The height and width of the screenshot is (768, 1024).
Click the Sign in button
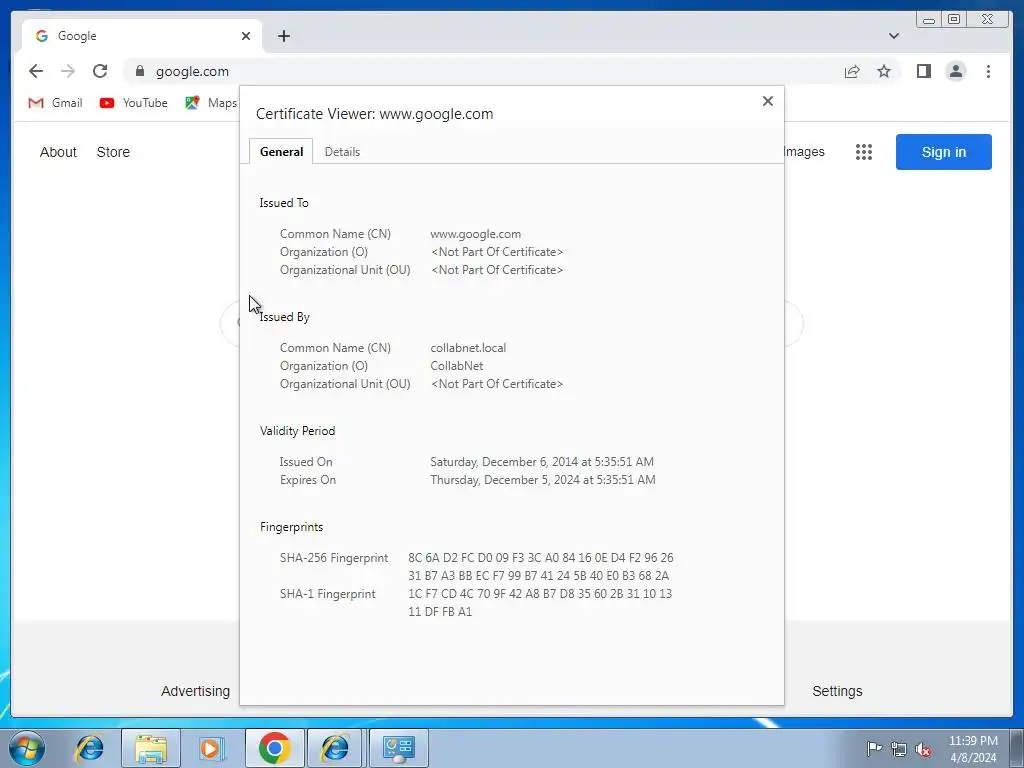(944, 152)
